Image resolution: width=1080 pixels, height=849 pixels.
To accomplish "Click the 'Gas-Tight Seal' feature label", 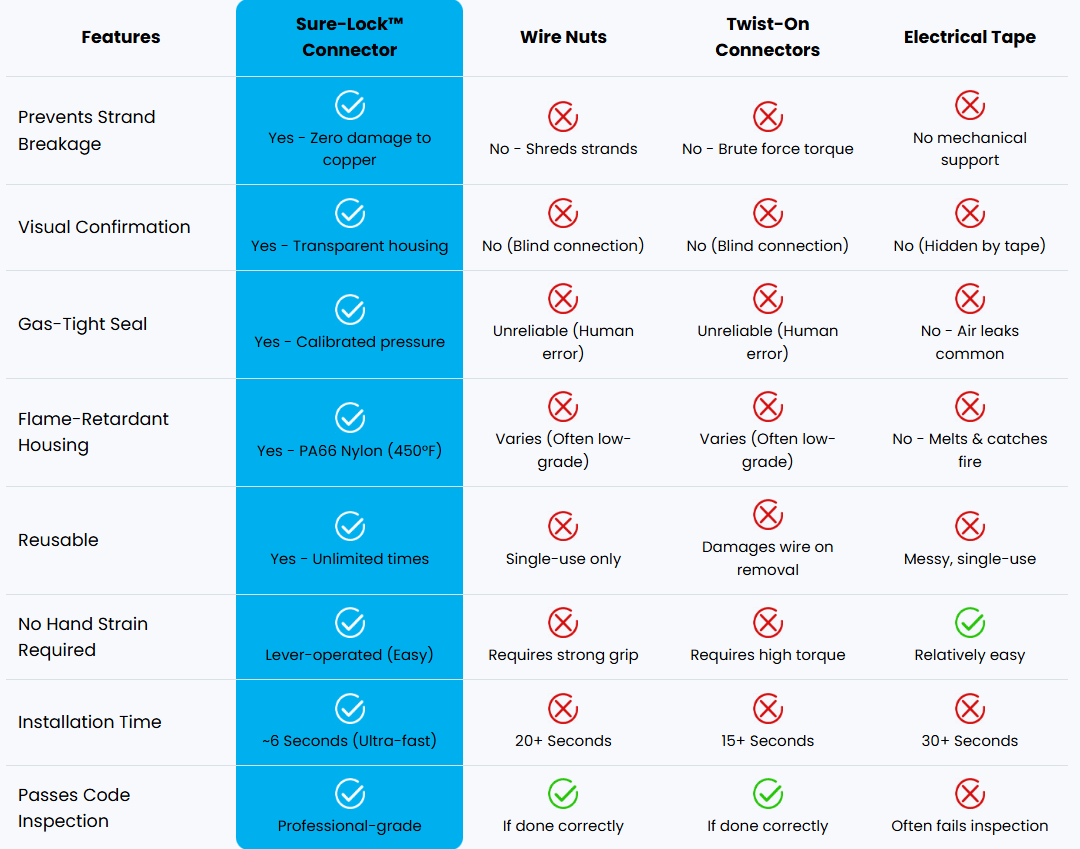I will coord(83,324).
